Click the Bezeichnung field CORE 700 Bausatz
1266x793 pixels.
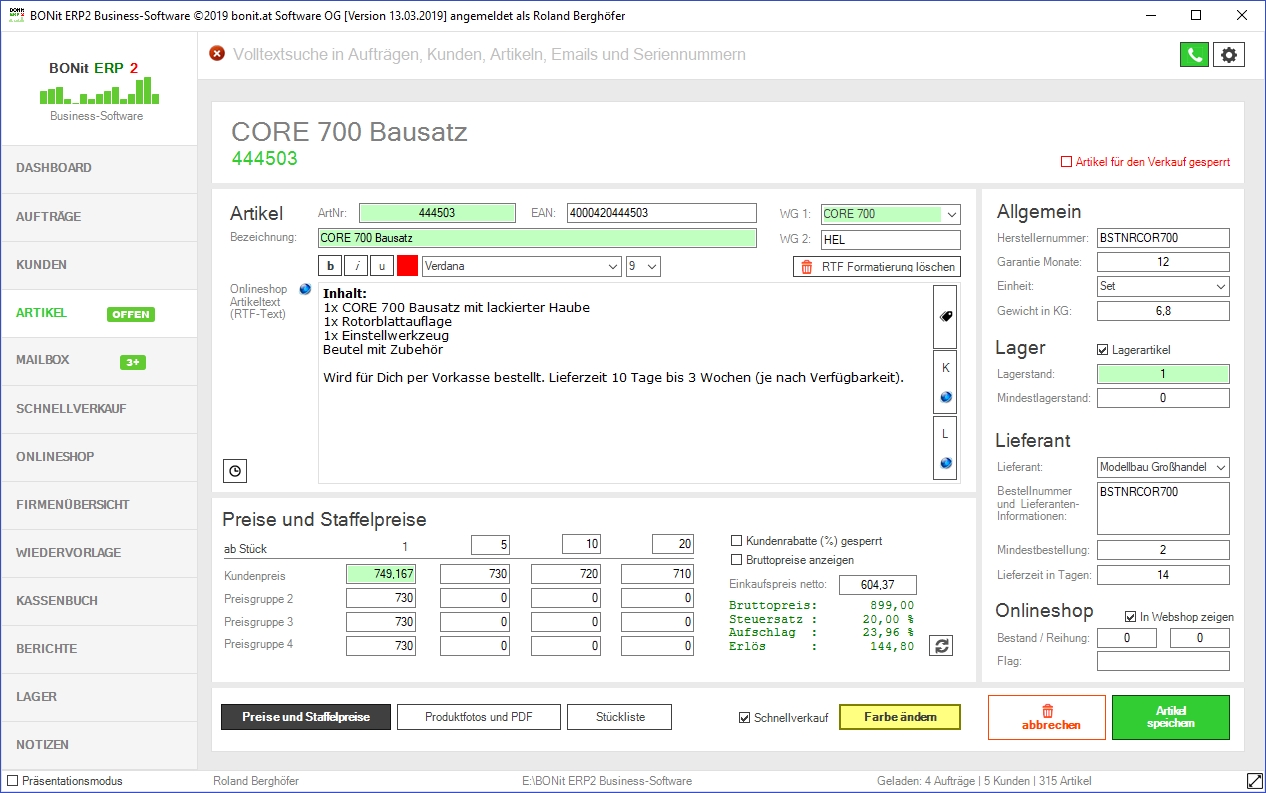(x=538, y=238)
